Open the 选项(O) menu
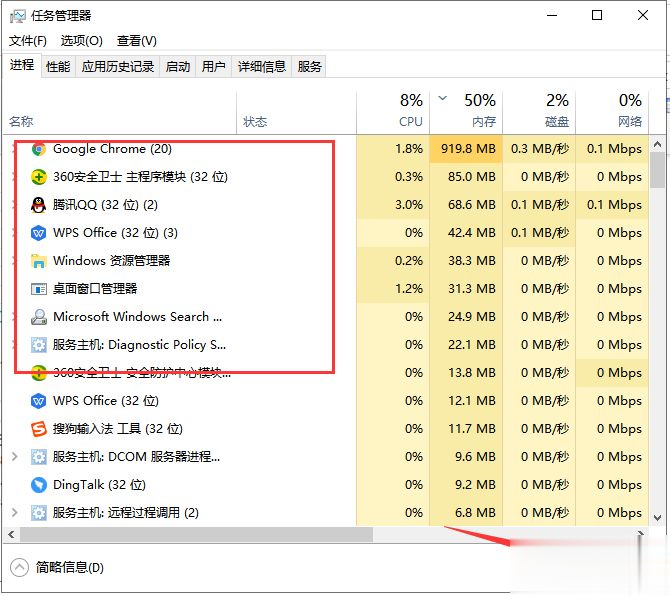The image size is (670, 596). click(x=82, y=41)
